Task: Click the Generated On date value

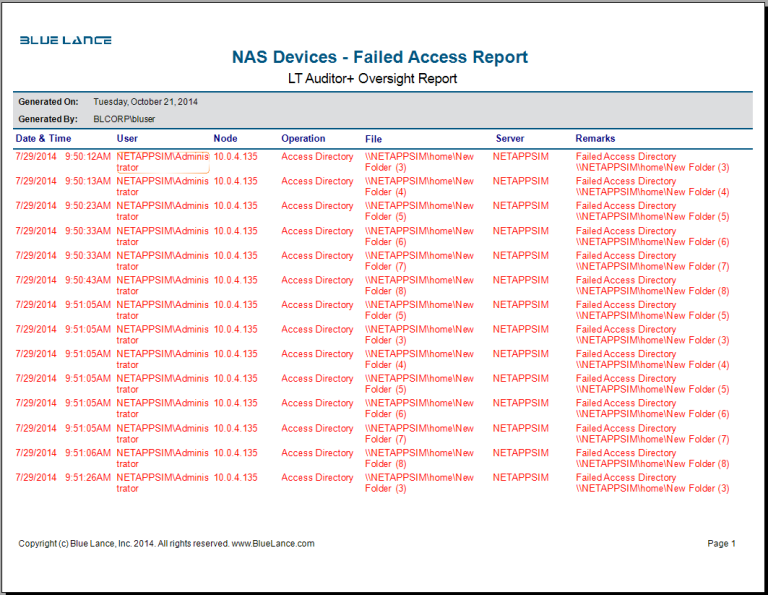Action: click(x=145, y=102)
